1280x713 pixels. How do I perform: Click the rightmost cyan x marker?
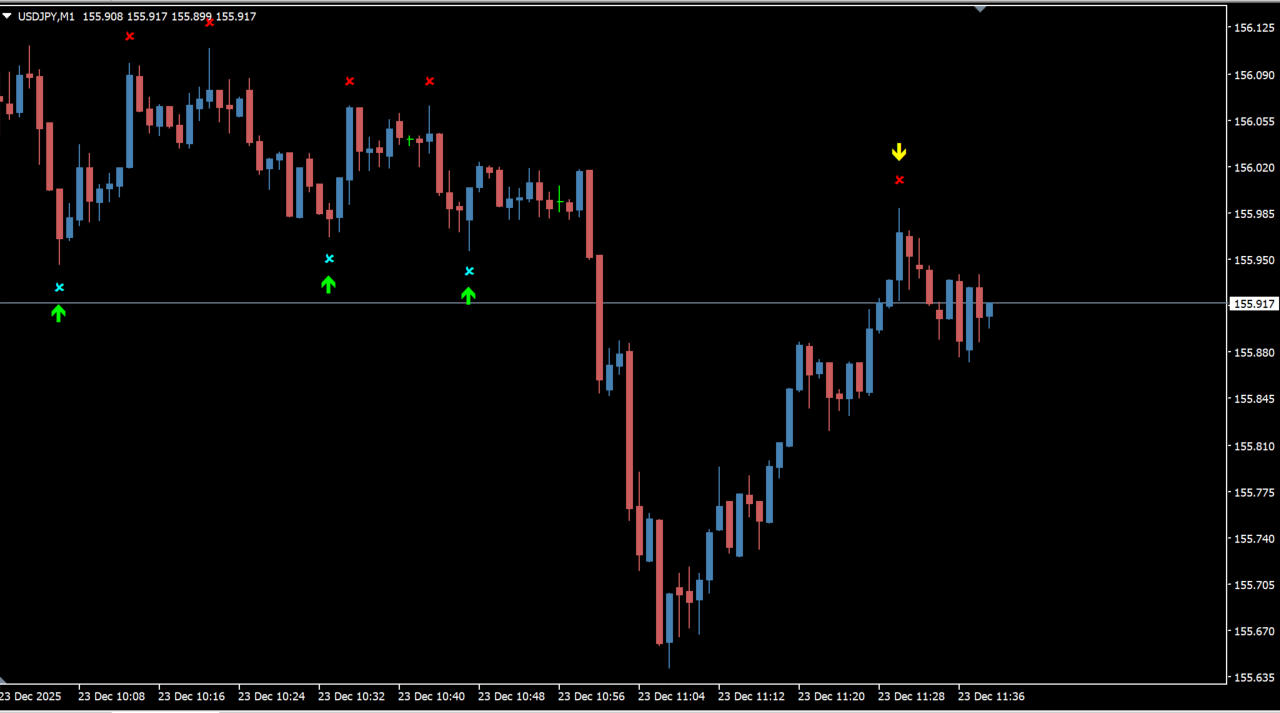click(x=469, y=271)
